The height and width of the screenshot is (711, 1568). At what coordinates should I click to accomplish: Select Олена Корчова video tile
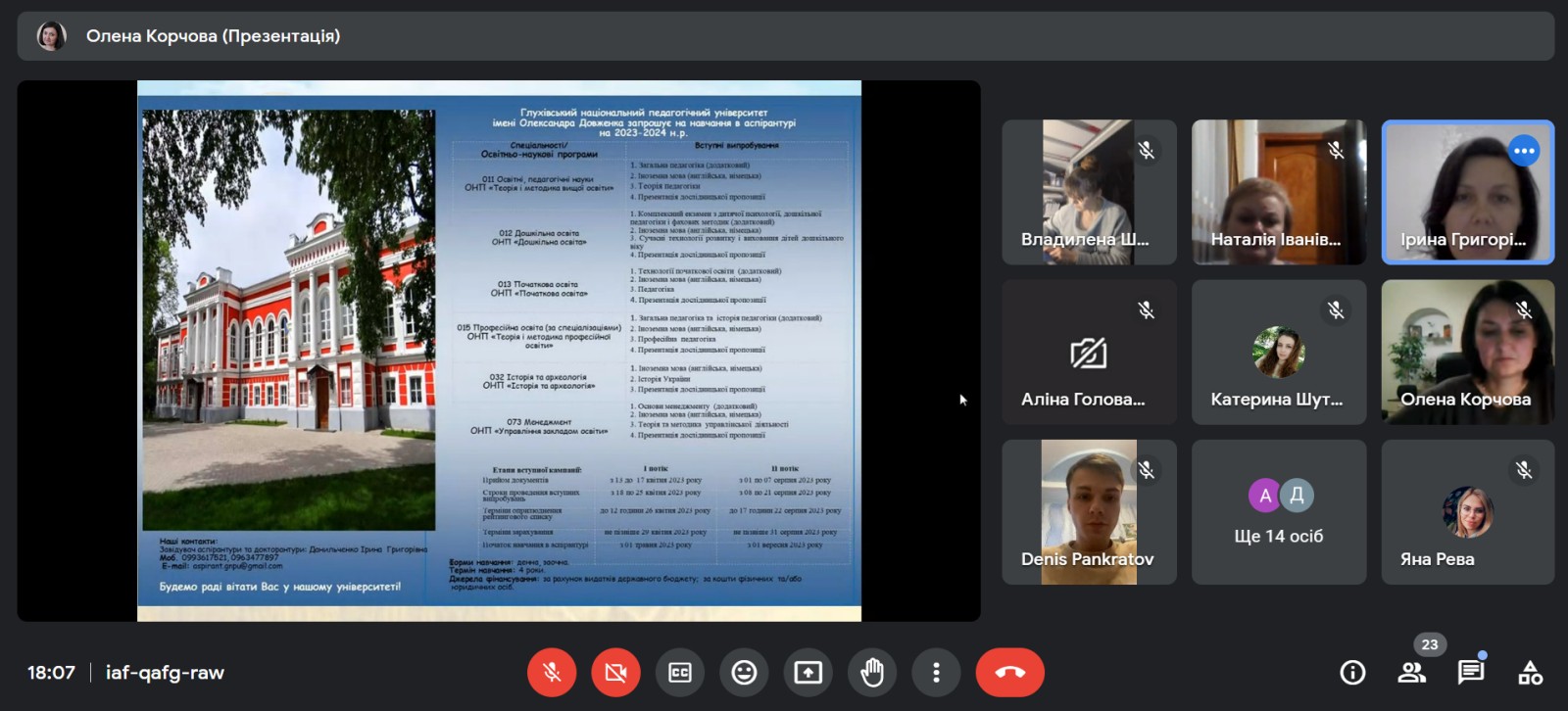[x=1468, y=352]
